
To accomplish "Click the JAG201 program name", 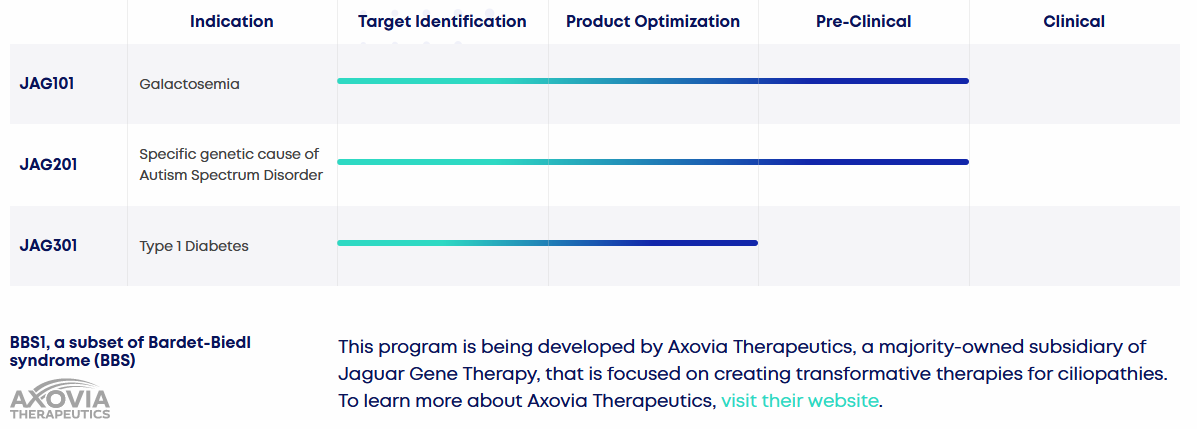I will pyautogui.click(x=48, y=165).
